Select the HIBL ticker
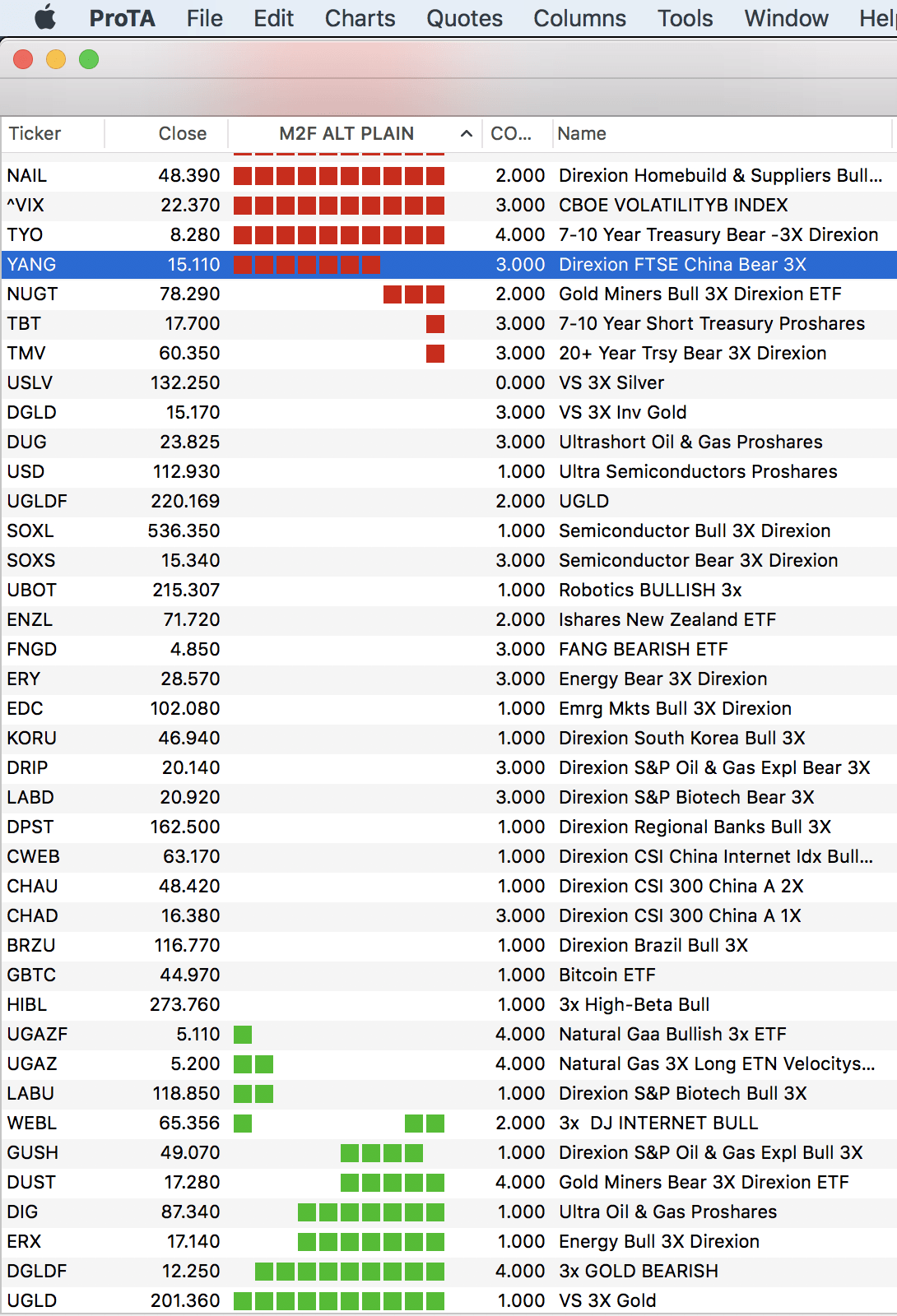897x1316 pixels. (x=27, y=1004)
